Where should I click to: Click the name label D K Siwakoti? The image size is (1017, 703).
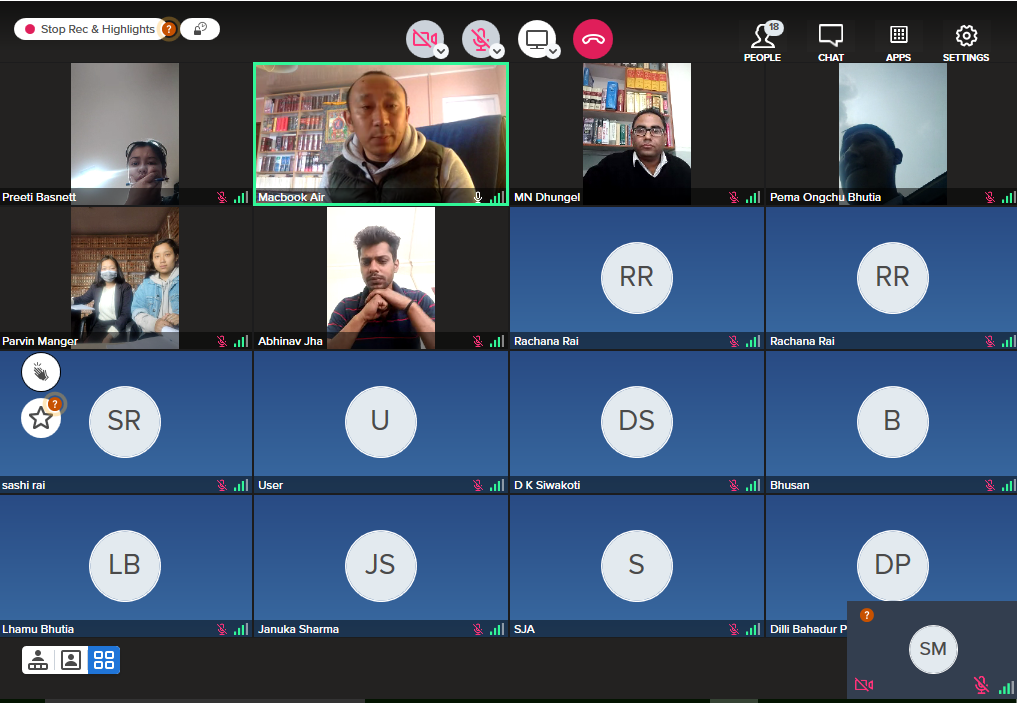click(547, 485)
